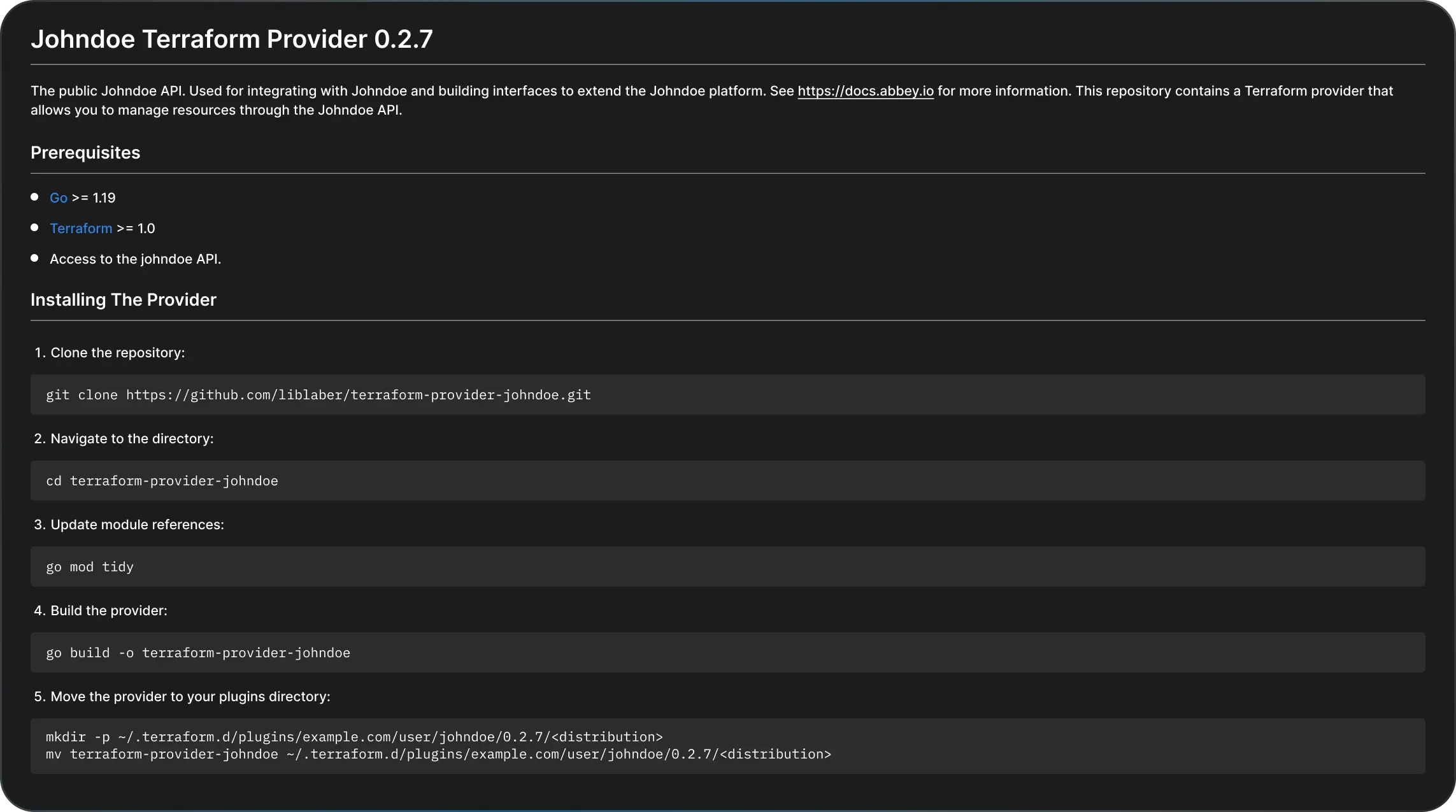Open the Go download link
This screenshot has height=812, width=1456.
point(58,197)
